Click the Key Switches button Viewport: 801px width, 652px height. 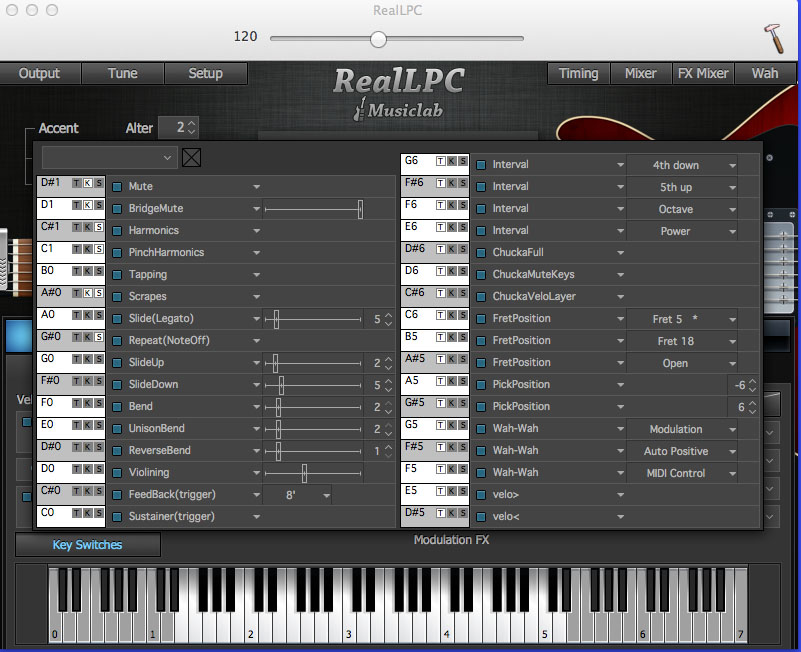(88, 545)
